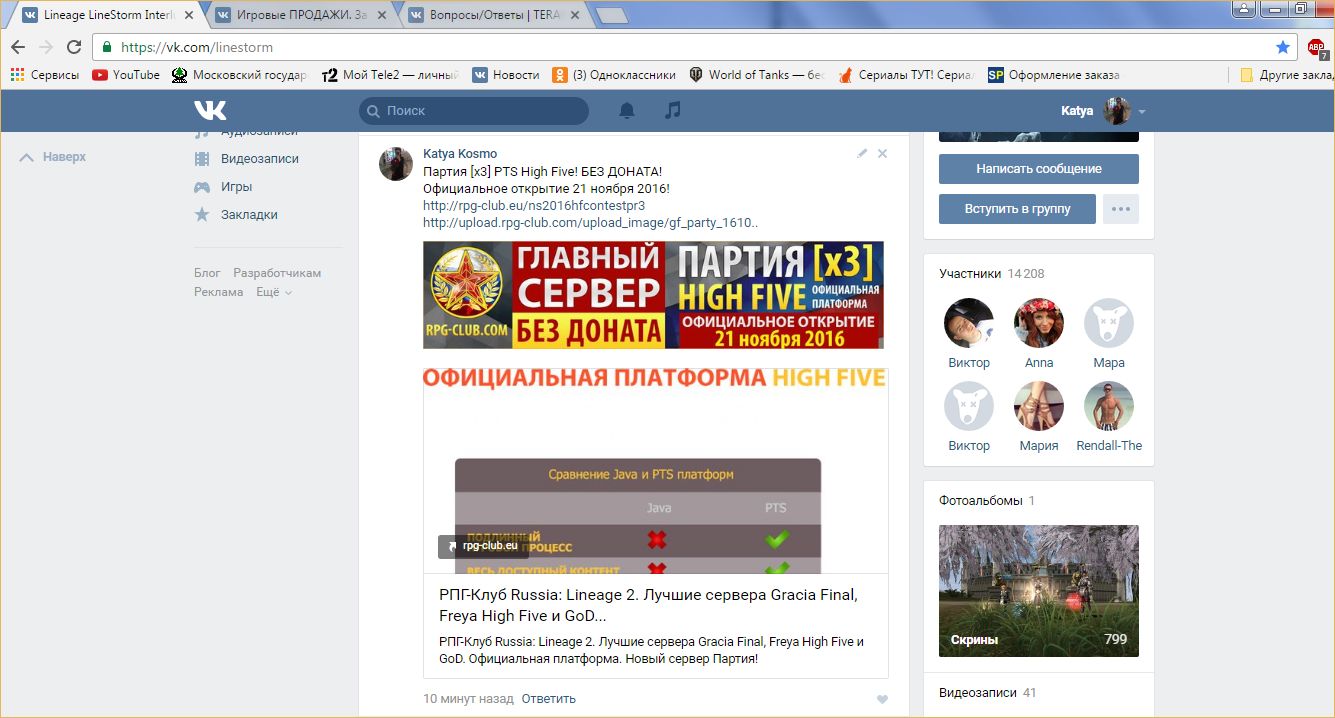Open the Видеозаписи section header
Viewport: 1335px width, 718px height.
tap(988, 692)
